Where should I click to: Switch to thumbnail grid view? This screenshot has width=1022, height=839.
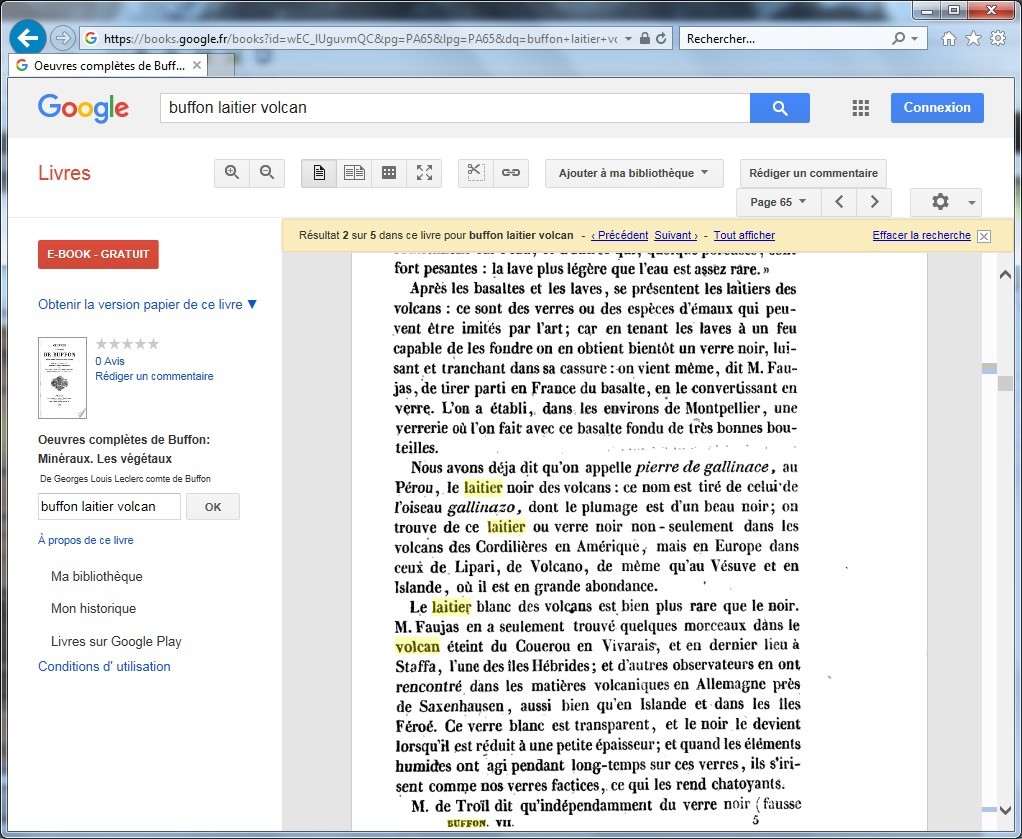tap(389, 173)
